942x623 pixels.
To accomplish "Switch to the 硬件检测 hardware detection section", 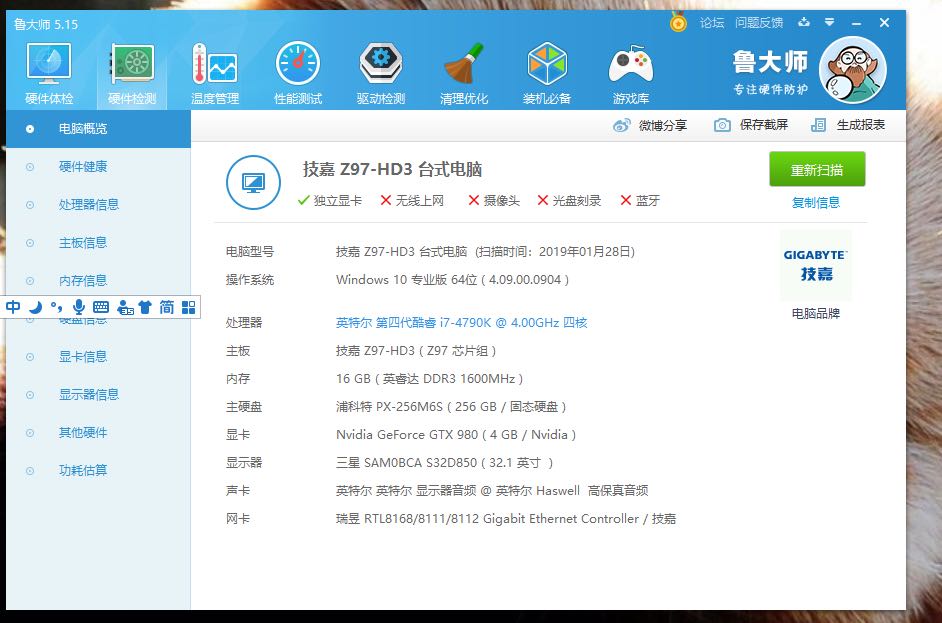I will click(x=132, y=73).
